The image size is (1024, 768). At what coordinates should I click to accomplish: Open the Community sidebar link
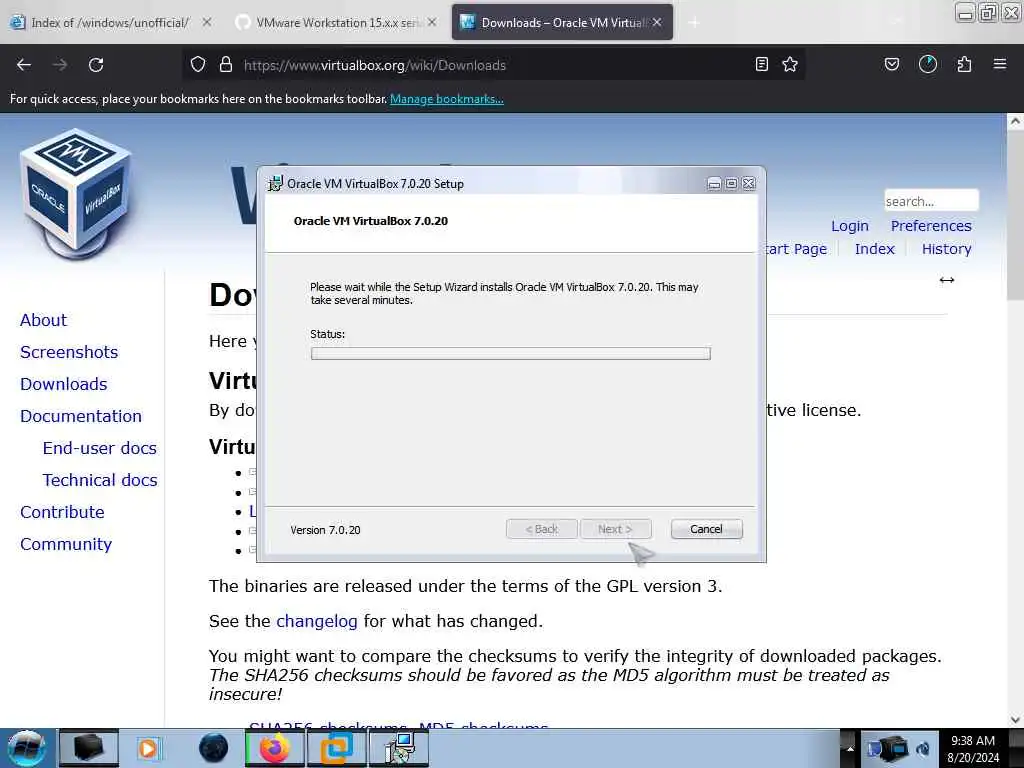(x=66, y=544)
